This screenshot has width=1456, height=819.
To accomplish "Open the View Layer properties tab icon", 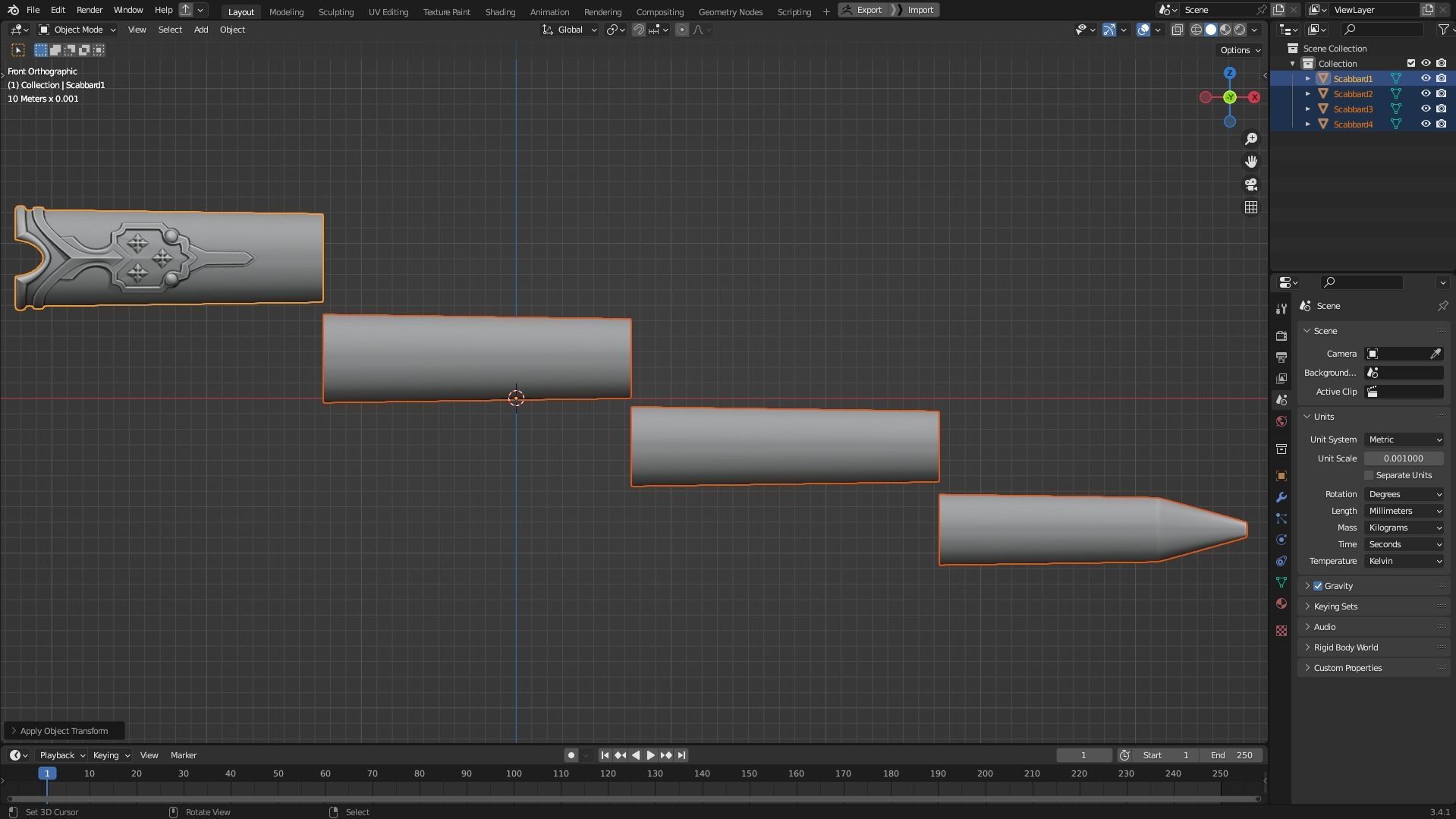I will (x=1281, y=379).
